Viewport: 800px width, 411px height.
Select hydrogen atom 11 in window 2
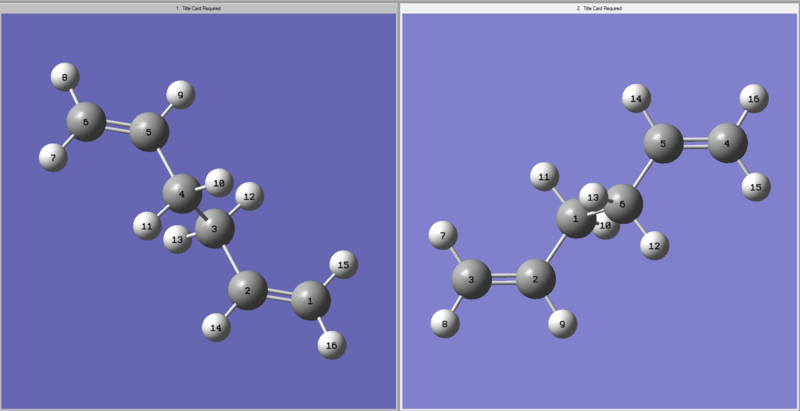tap(544, 176)
